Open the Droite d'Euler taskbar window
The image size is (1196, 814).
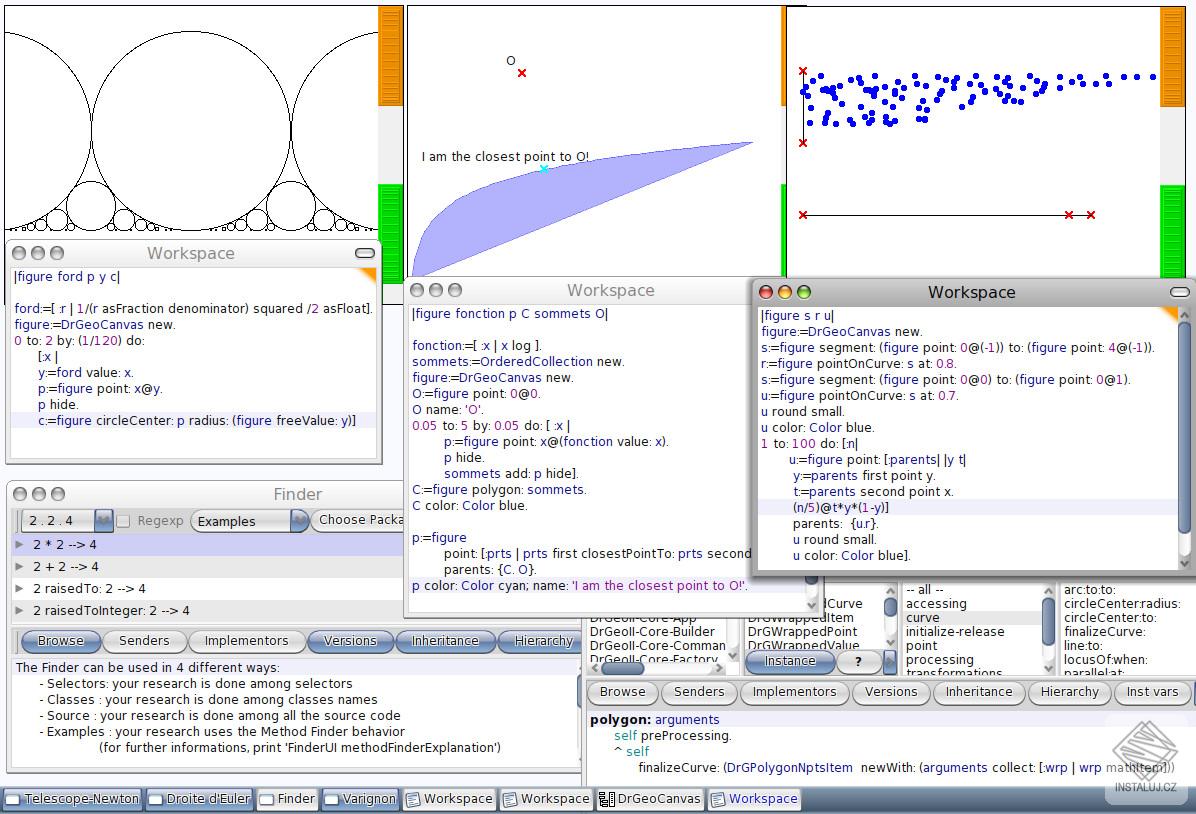200,799
